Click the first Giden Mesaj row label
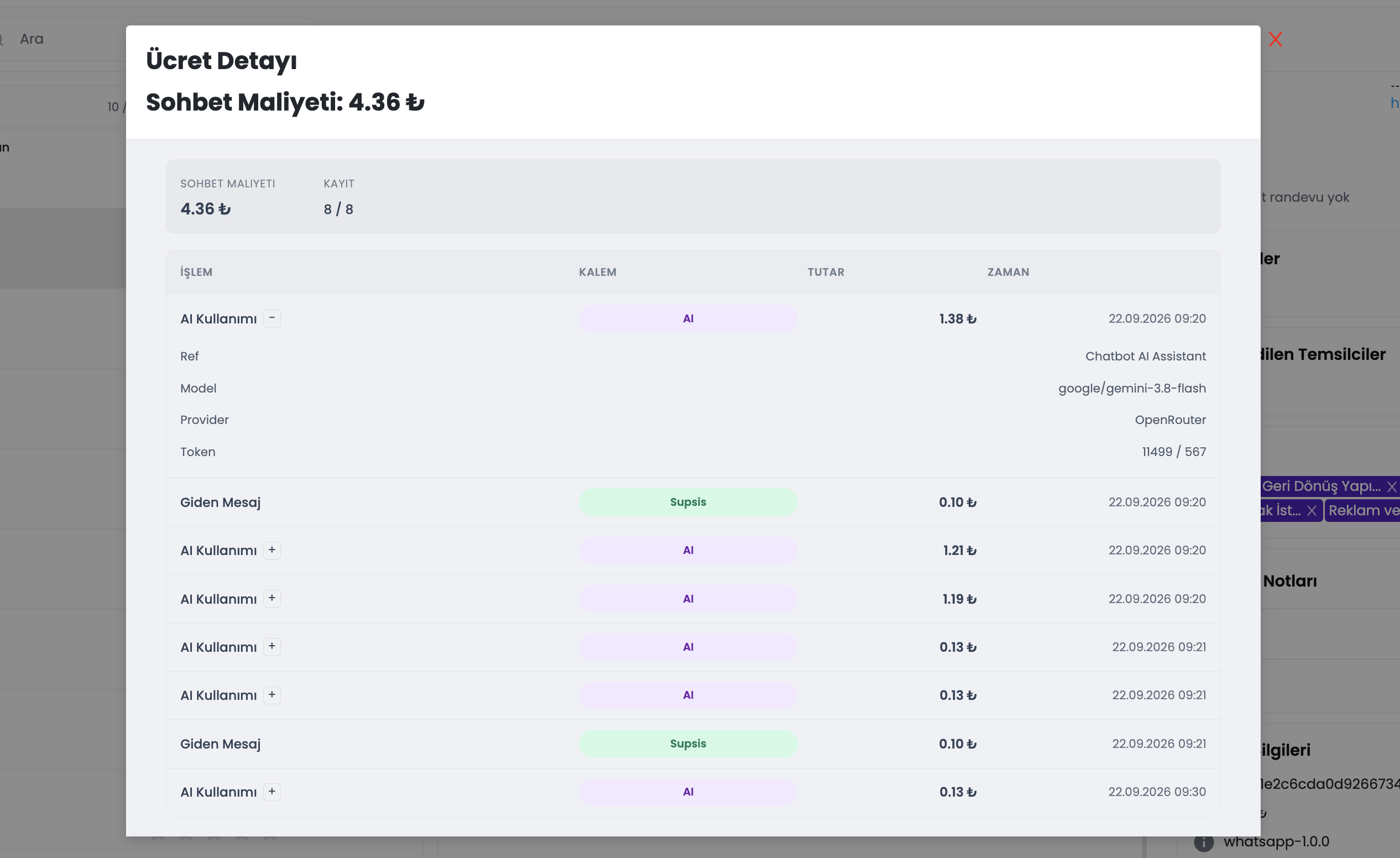The image size is (1400, 858). click(221, 503)
